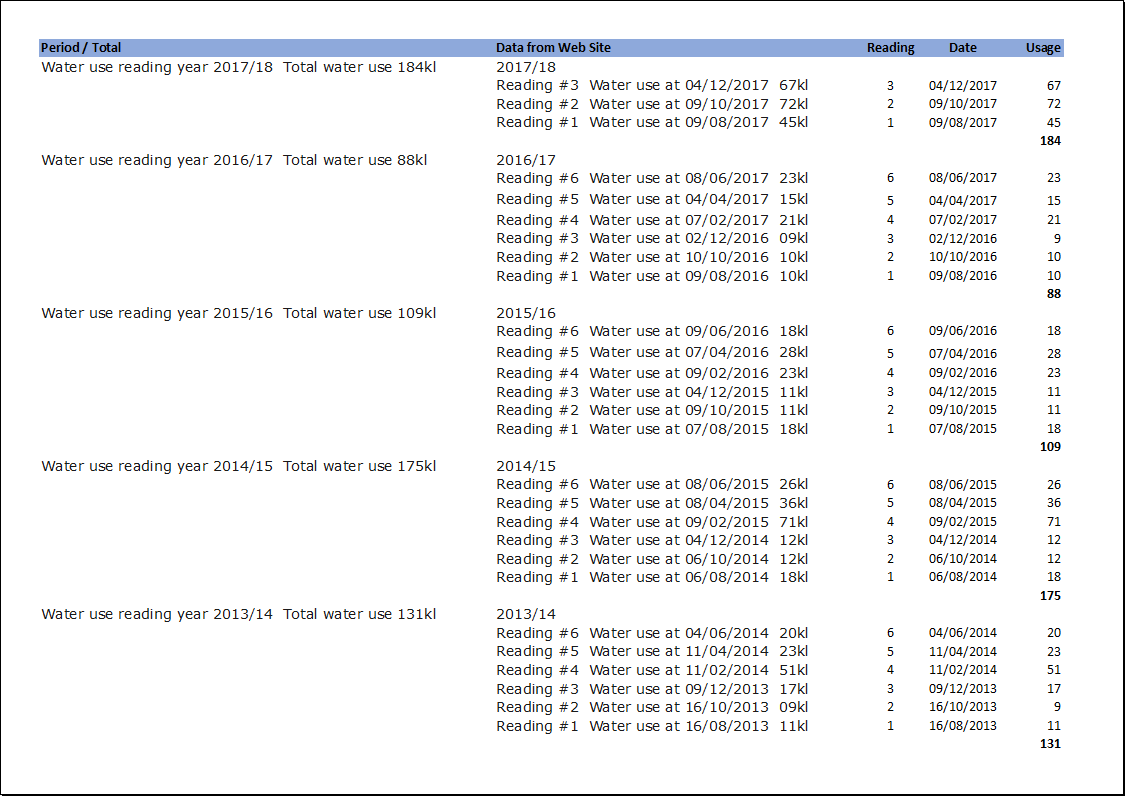This screenshot has width=1125, height=796.
Task: Click the 2016/17 total water use 88kl cell
Action: tap(234, 160)
